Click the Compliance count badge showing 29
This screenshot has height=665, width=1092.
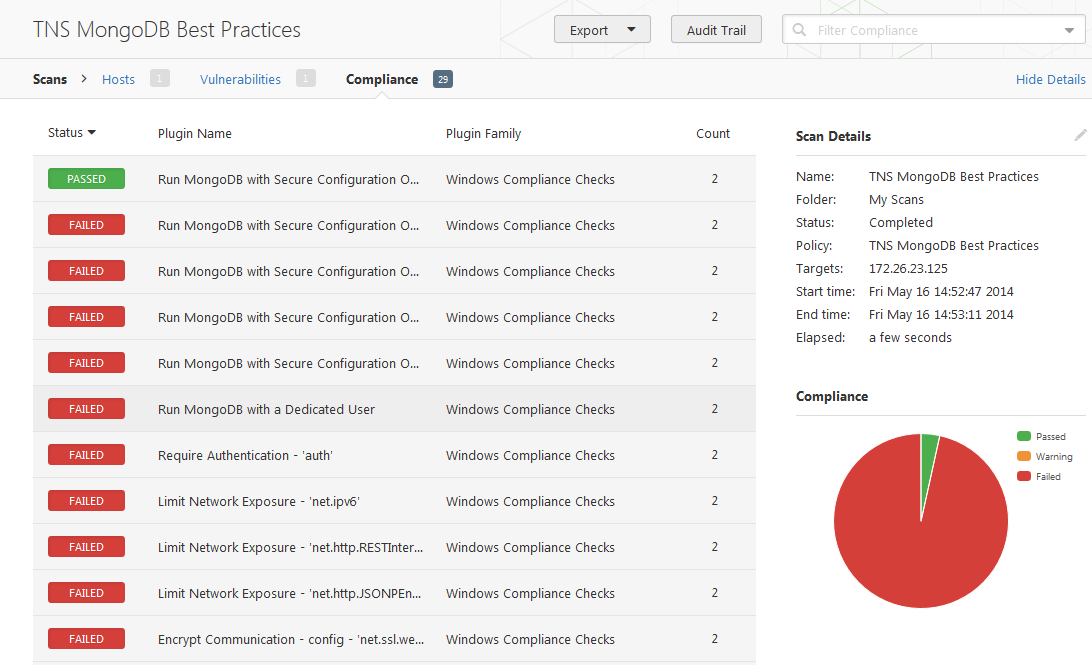coord(443,79)
